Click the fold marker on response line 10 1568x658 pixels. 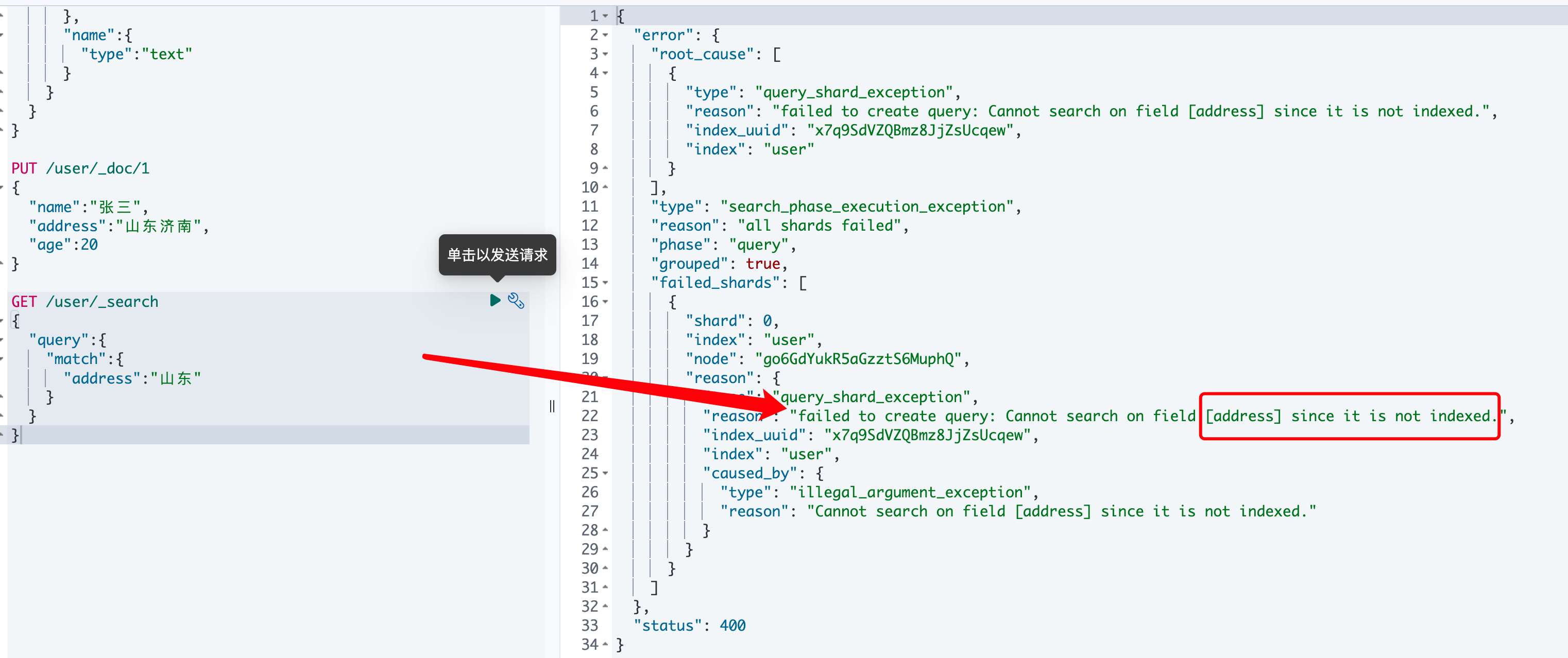[606, 187]
